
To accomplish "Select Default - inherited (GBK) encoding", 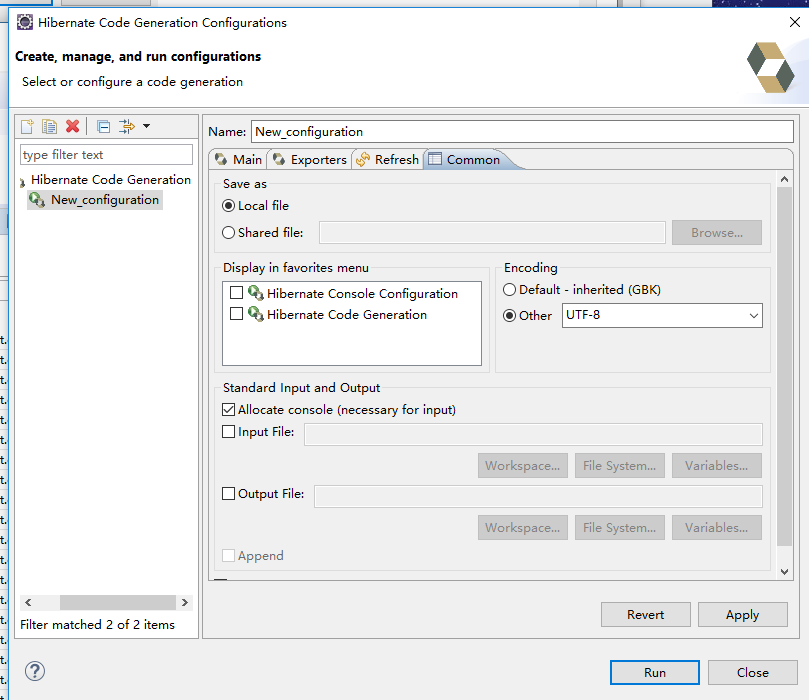I will pos(509,289).
